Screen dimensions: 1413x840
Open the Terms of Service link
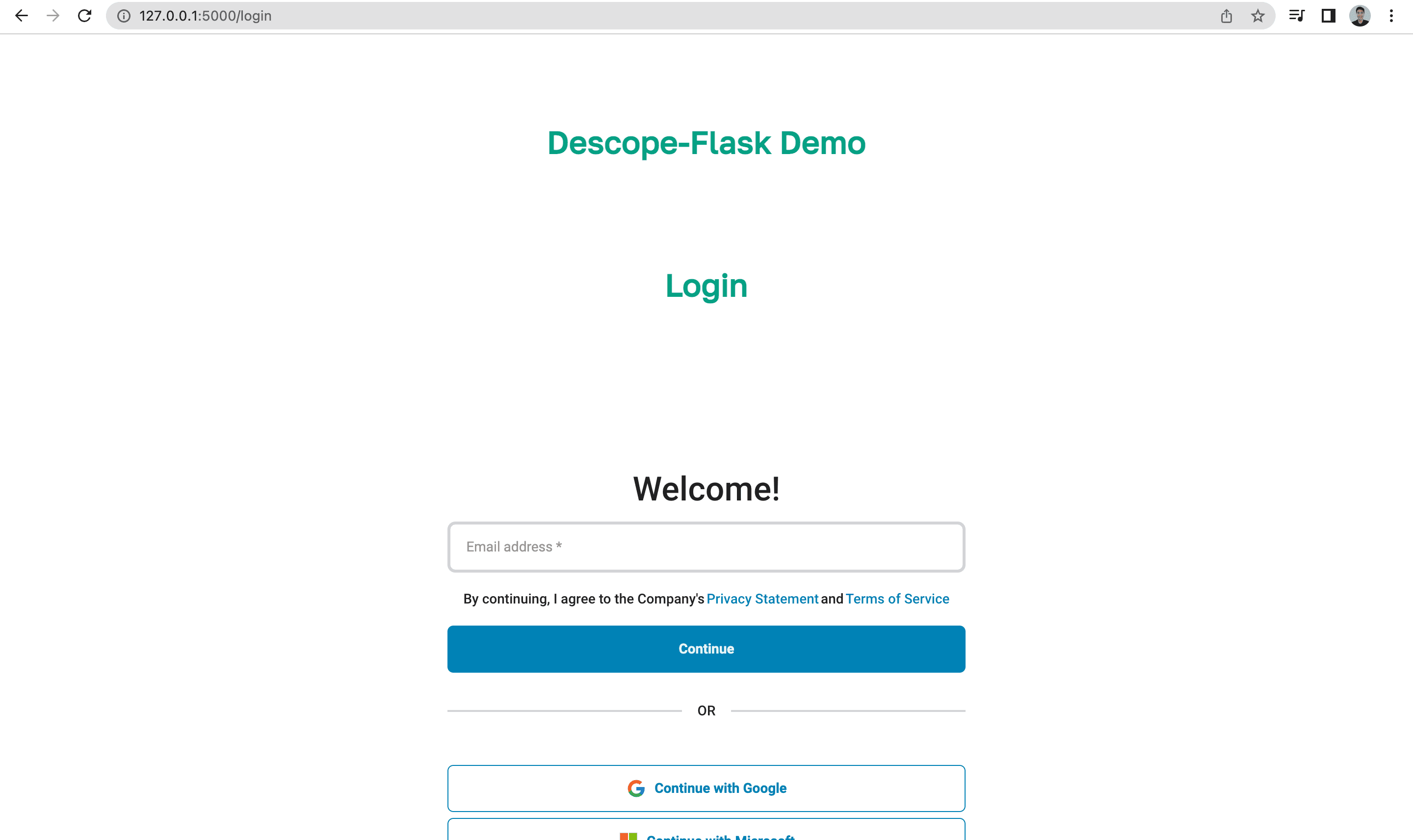(897, 598)
